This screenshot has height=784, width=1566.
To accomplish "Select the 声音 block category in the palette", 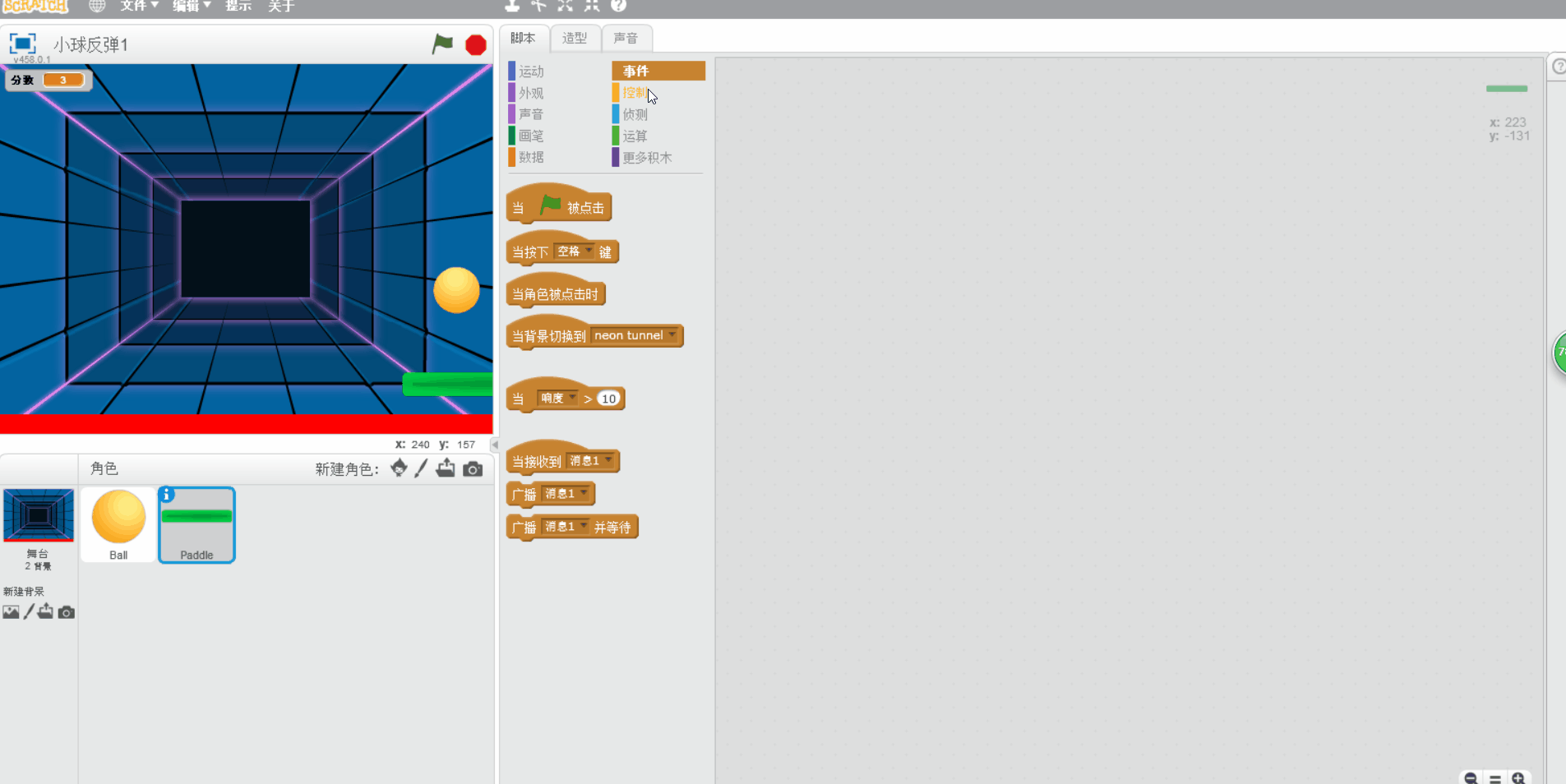I will click(x=556, y=114).
